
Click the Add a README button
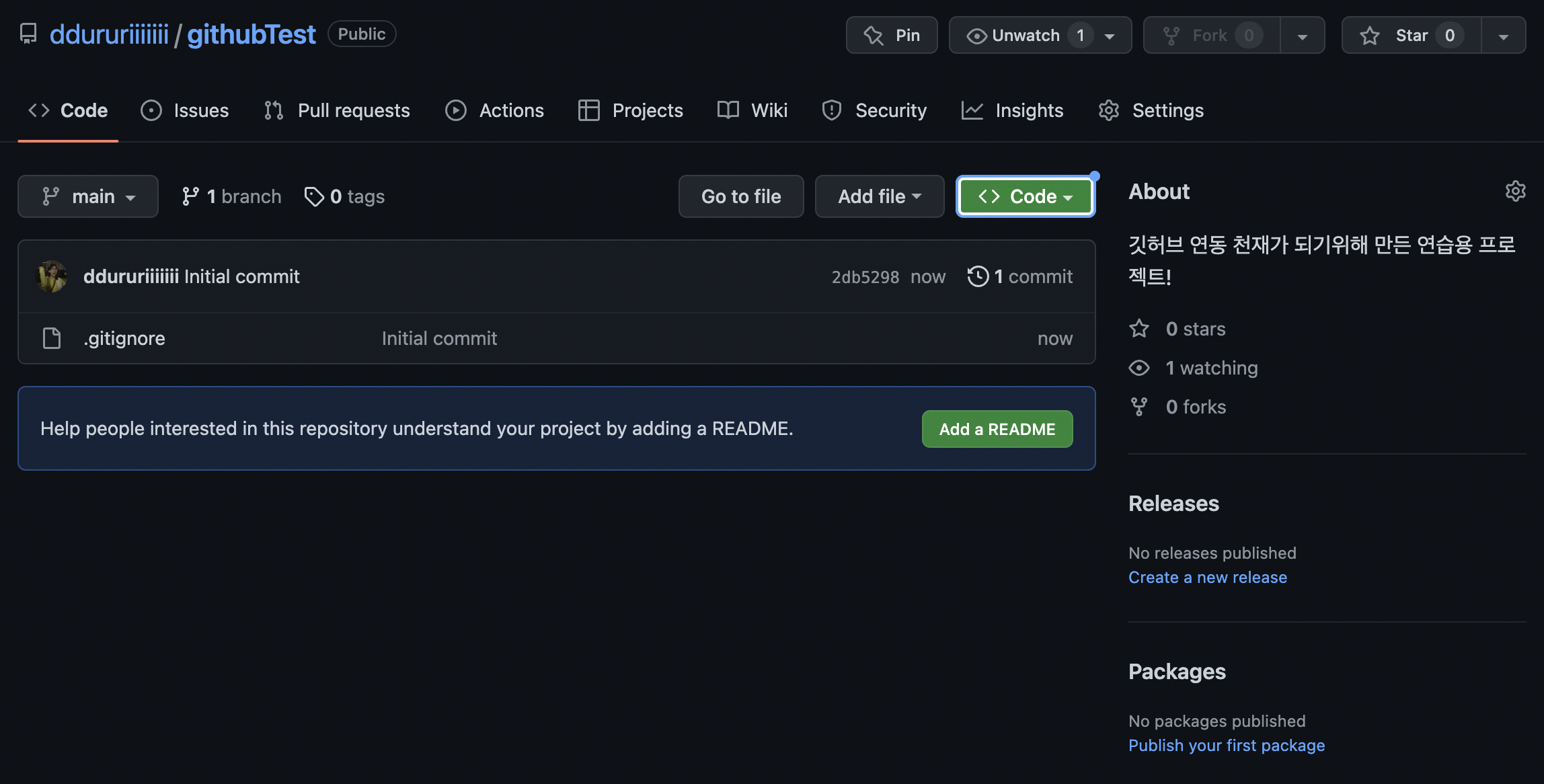tap(997, 429)
